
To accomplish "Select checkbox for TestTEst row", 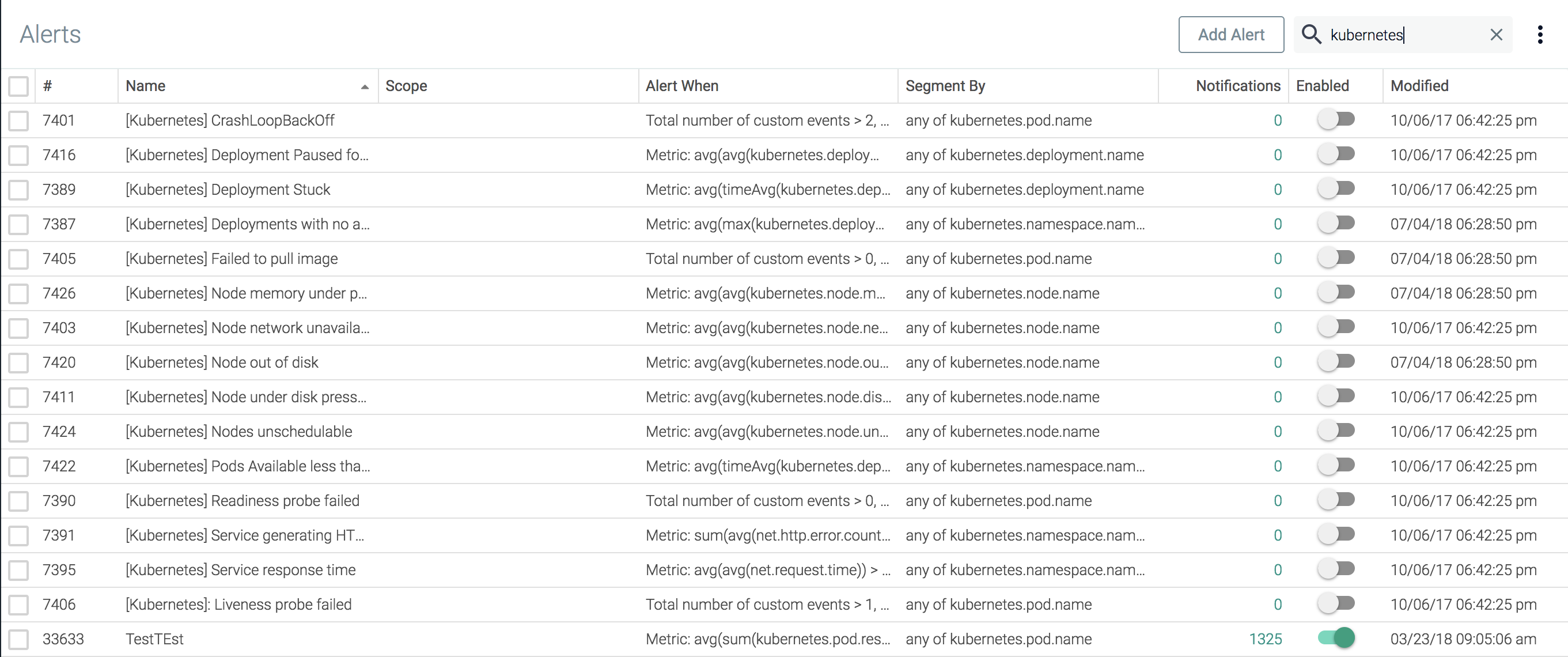I will pos(18,639).
